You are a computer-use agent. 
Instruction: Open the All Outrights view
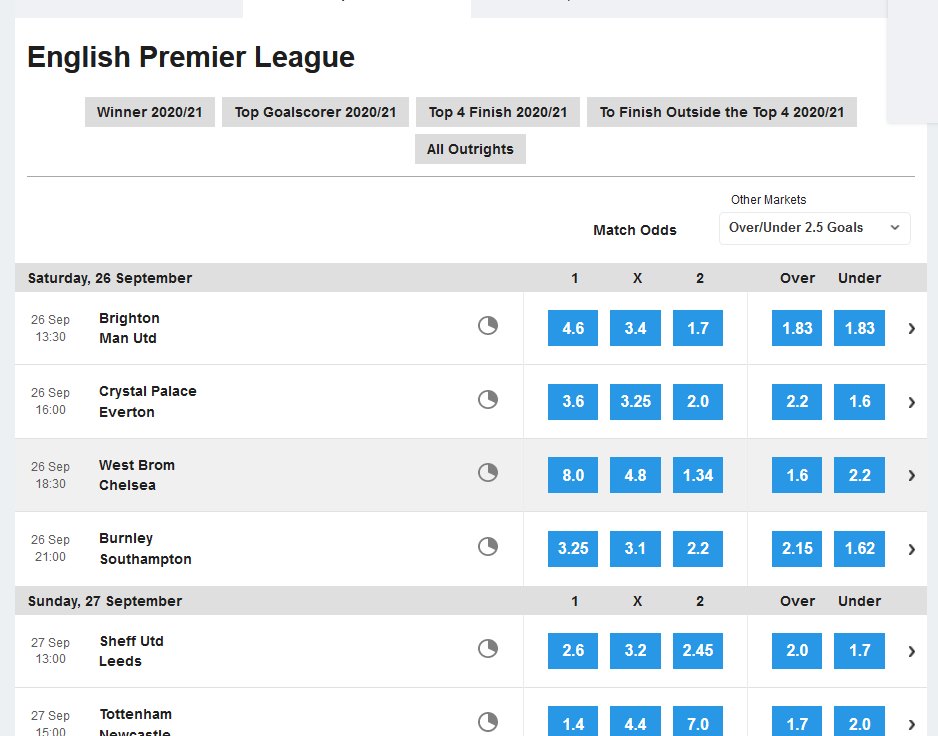[x=470, y=148]
